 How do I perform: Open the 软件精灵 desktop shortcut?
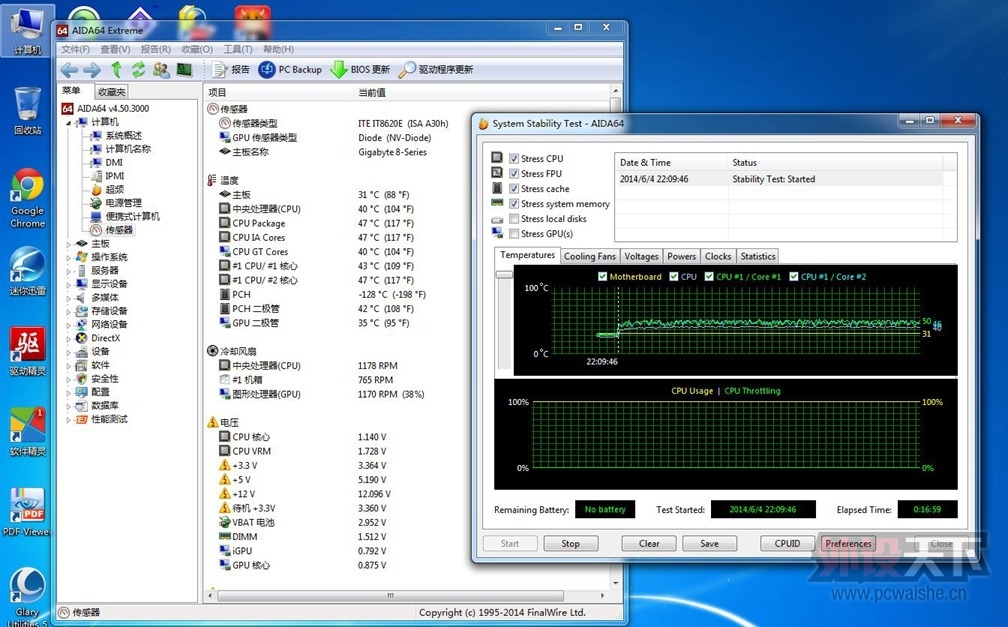(x=28, y=432)
